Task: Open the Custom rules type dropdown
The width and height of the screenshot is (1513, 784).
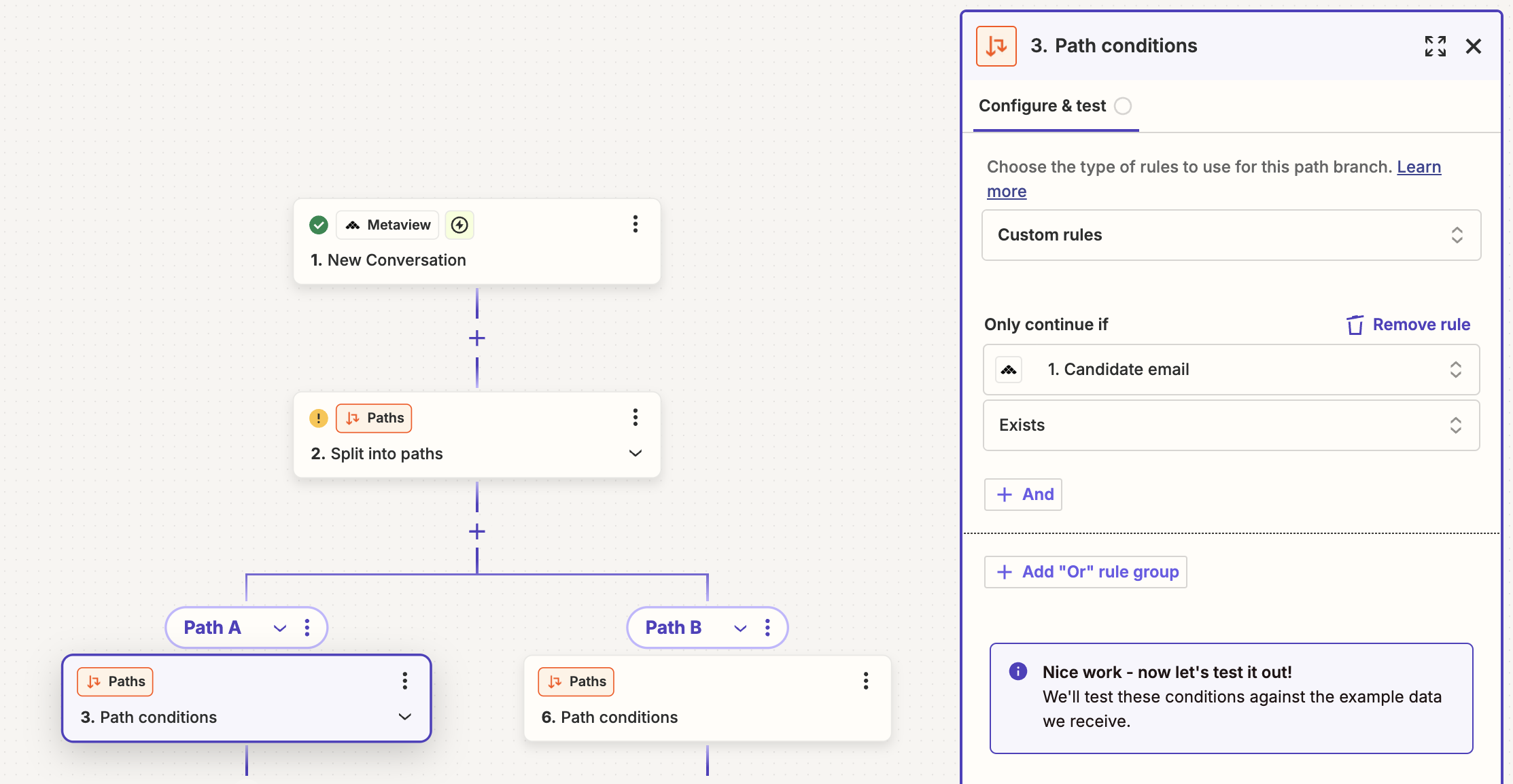Action: [x=1231, y=235]
